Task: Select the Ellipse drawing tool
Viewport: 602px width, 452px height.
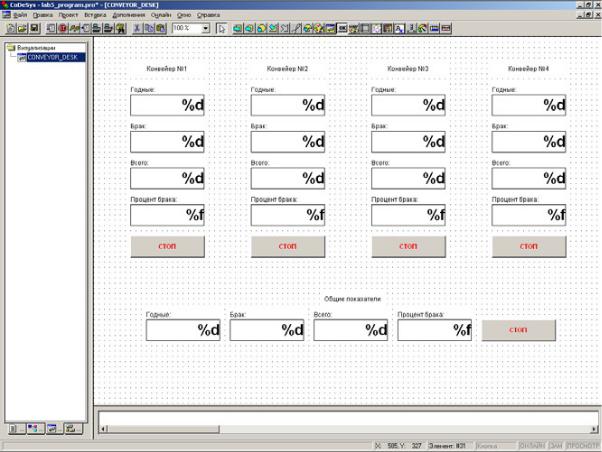Action: coord(261,28)
